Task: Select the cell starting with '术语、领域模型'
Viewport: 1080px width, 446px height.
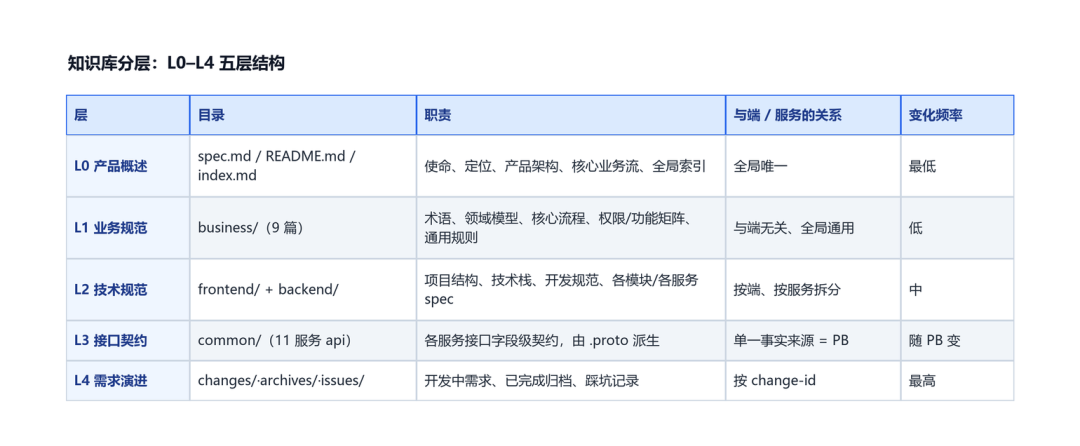Action: pyautogui.click(x=571, y=229)
